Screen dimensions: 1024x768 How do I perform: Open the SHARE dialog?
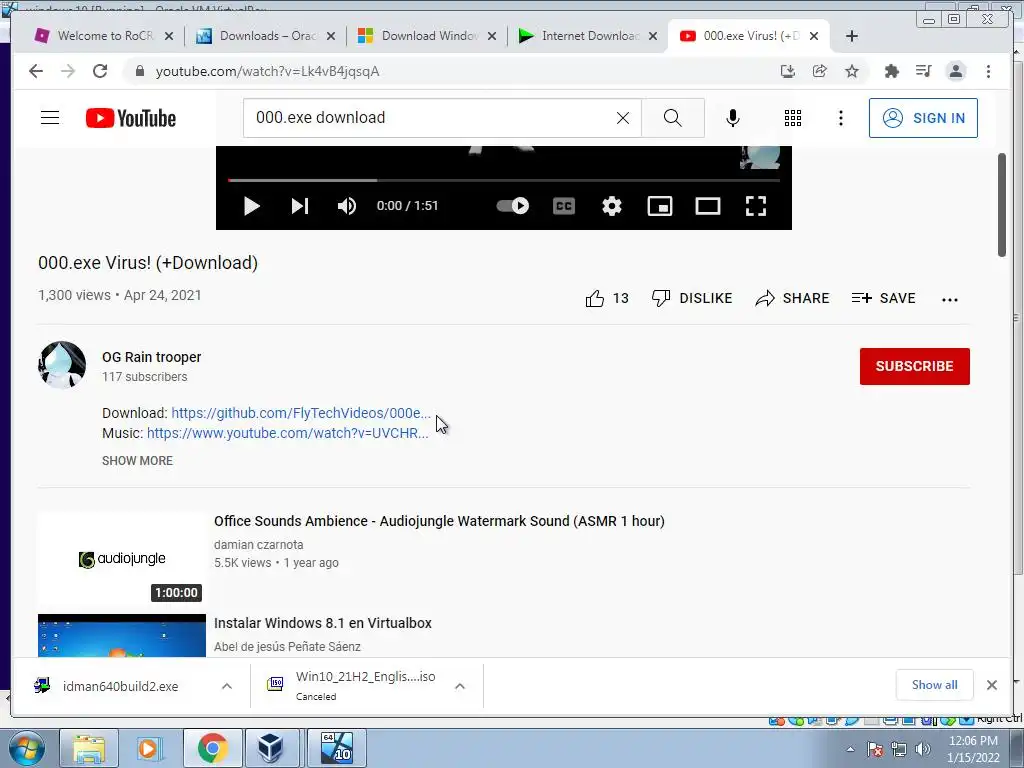click(792, 298)
